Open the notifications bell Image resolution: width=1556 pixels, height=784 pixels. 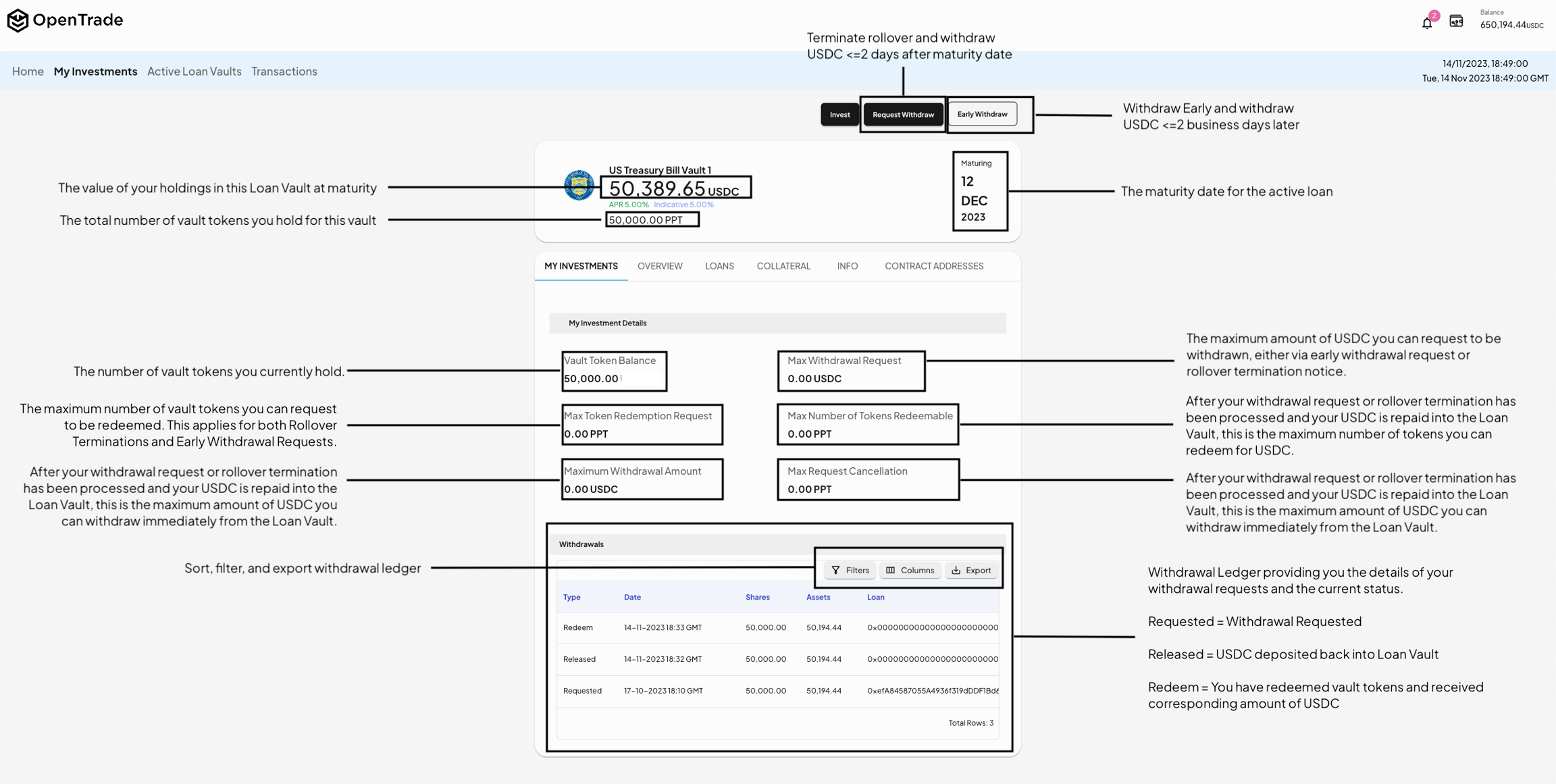pos(1426,23)
